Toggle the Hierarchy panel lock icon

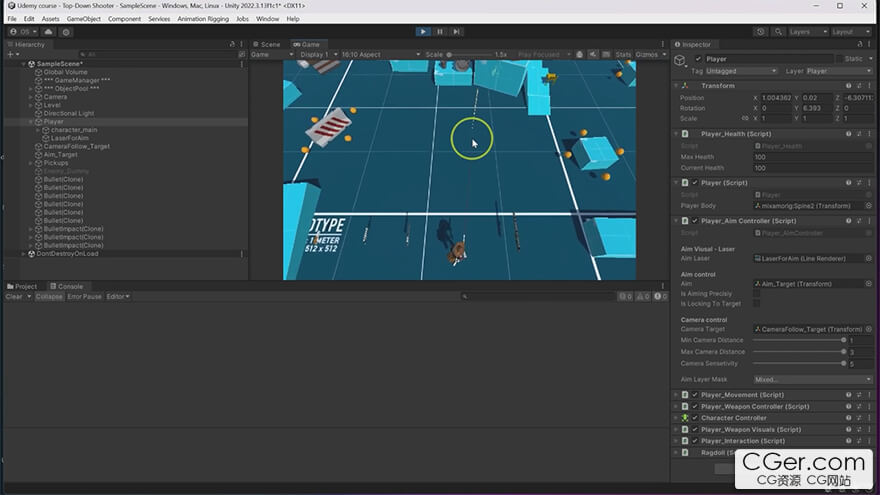click(x=232, y=44)
